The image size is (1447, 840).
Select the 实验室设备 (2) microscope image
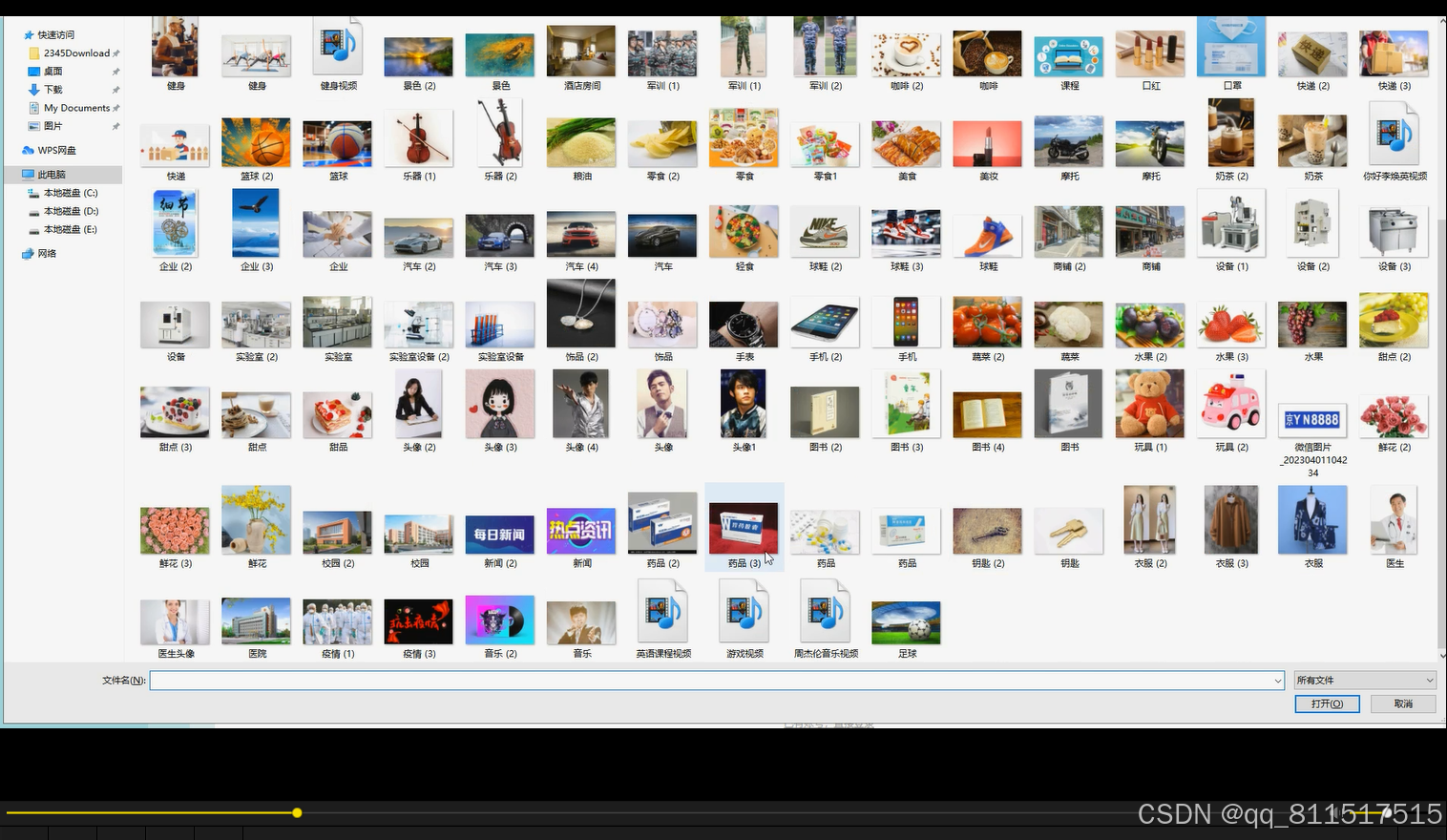point(418,325)
